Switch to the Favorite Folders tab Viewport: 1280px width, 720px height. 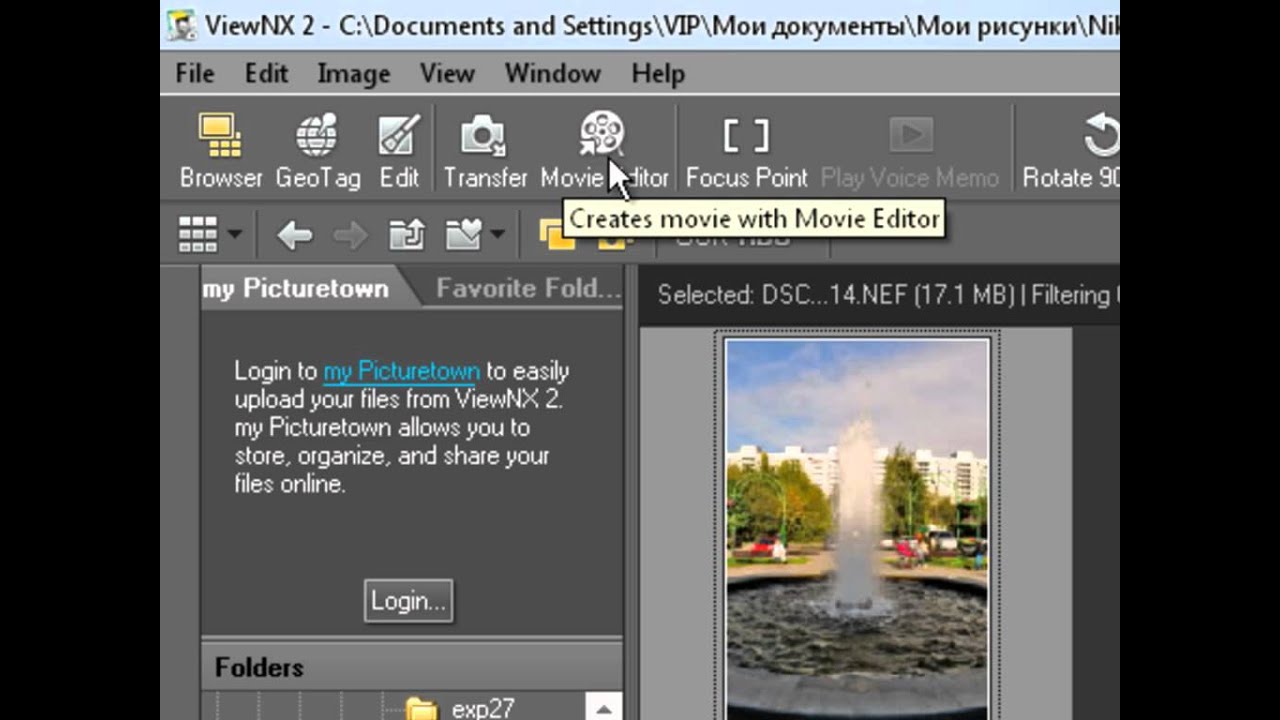pyautogui.click(x=528, y=289)
